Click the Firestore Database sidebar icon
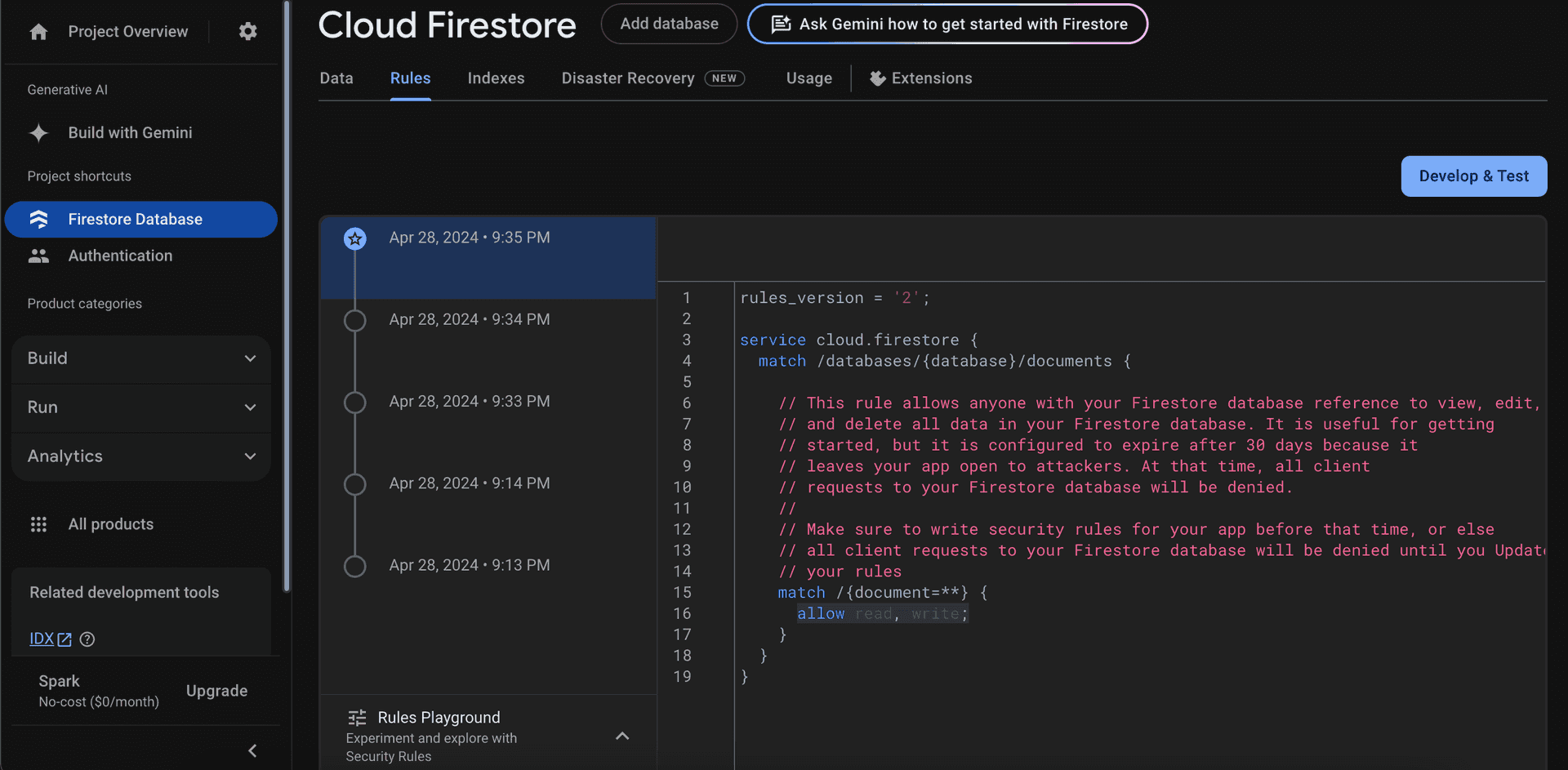This screenshot has height=770, width=1568. tap(38, 219)
